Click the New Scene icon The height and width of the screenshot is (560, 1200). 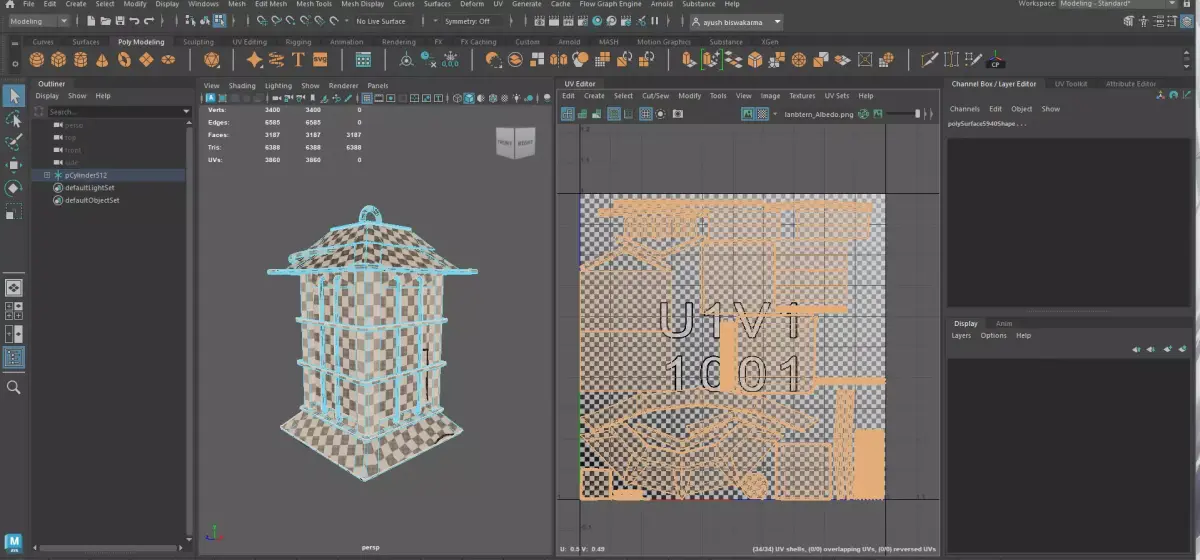[91, 21]
